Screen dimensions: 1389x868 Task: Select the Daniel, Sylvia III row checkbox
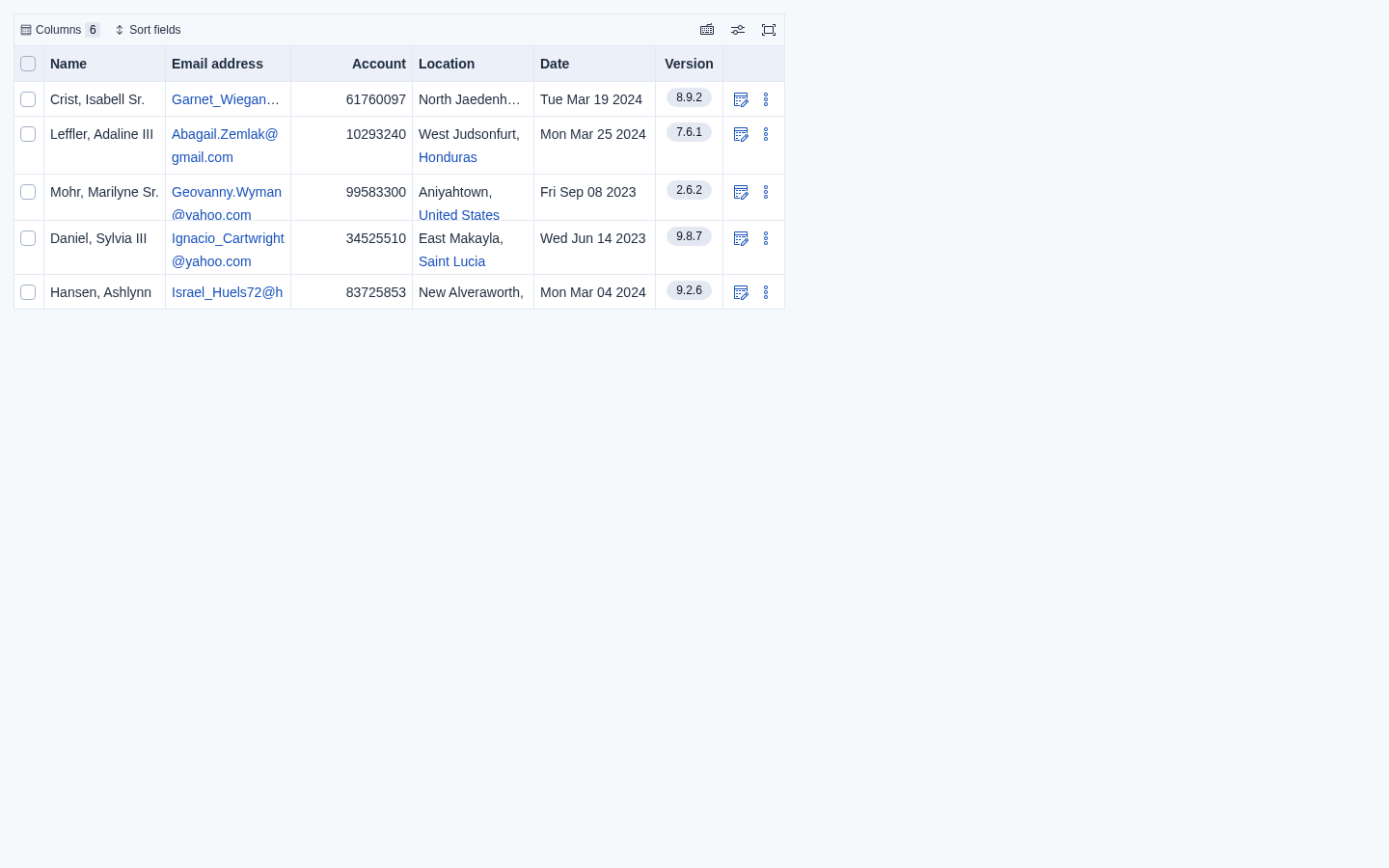[28, 238]
